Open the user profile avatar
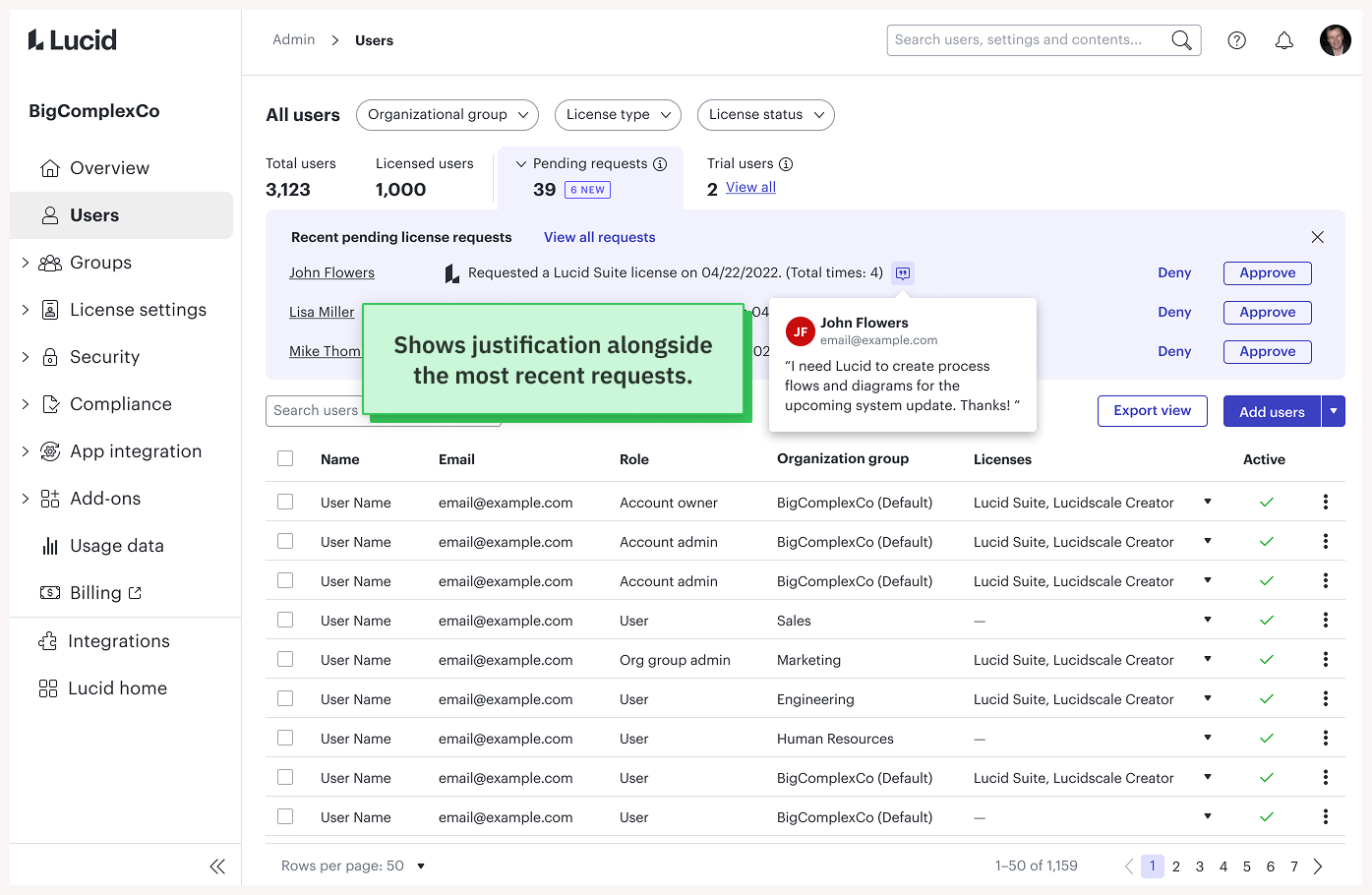Image resolution: width=1372 pixels, height=895 pixels. 1336,40
